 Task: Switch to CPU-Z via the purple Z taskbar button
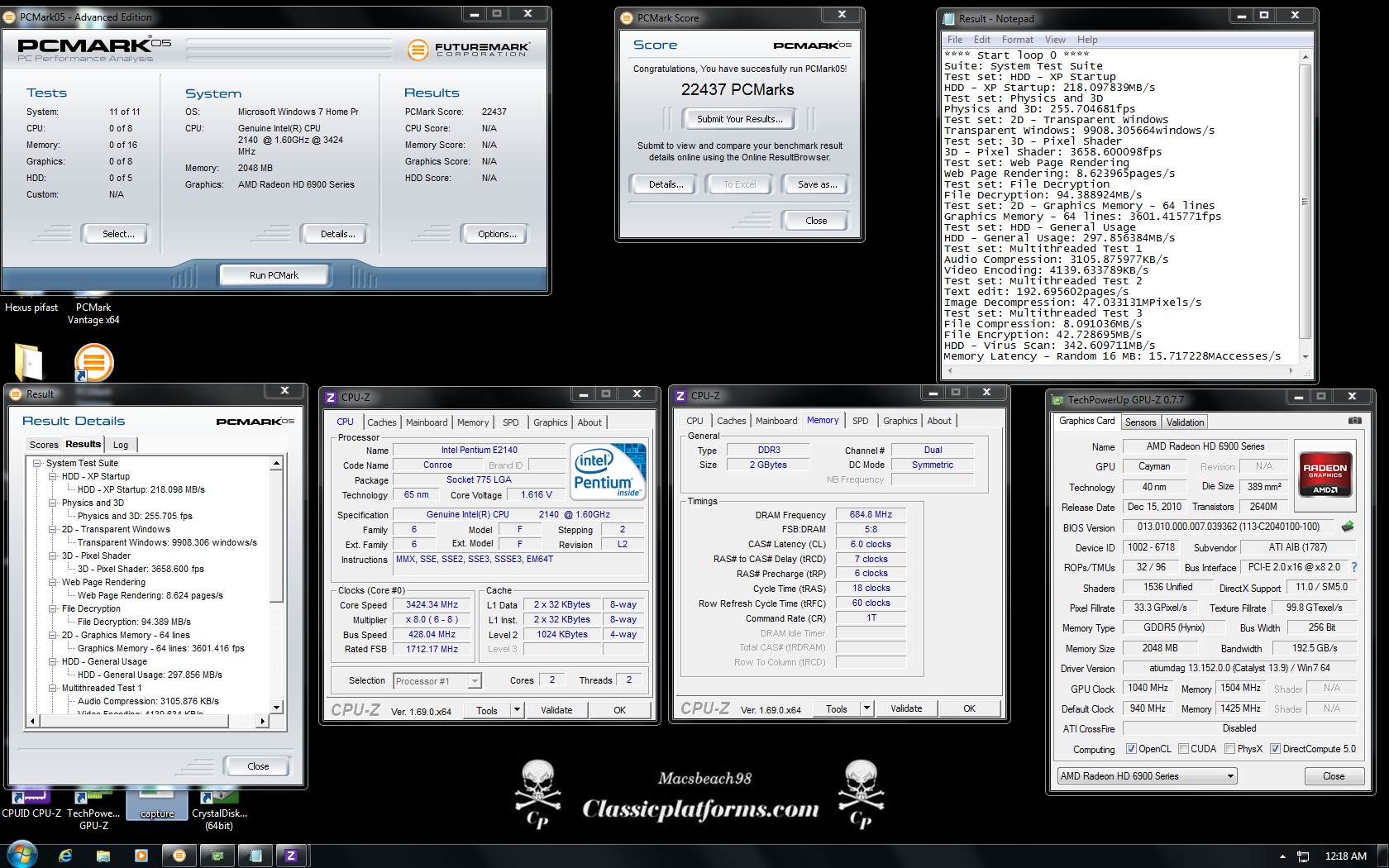point(292,856)
